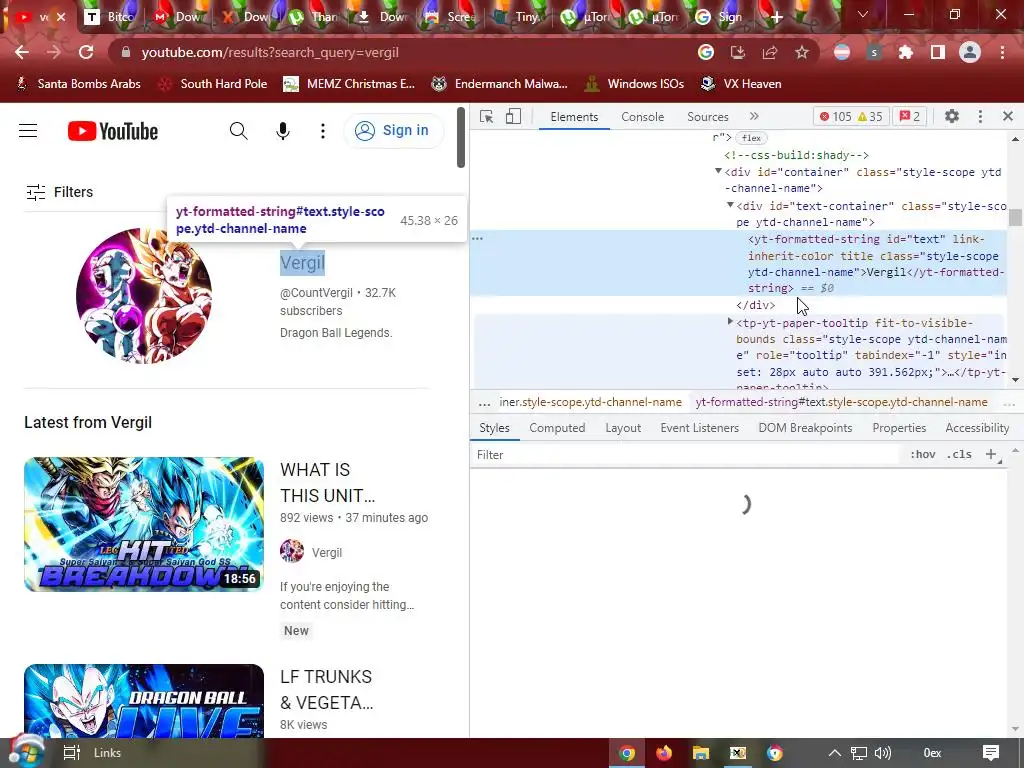Collapse div id container node
Viewport: 1024px width, 768px height.
[x=718, y=171]
